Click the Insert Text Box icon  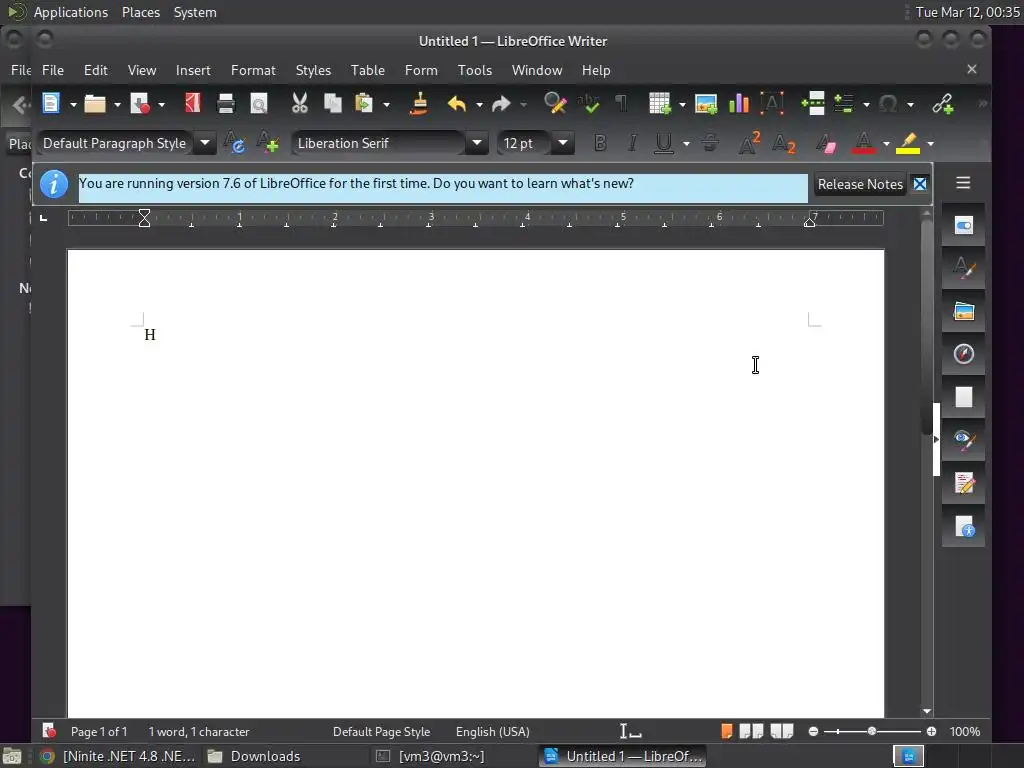(772, 103)
